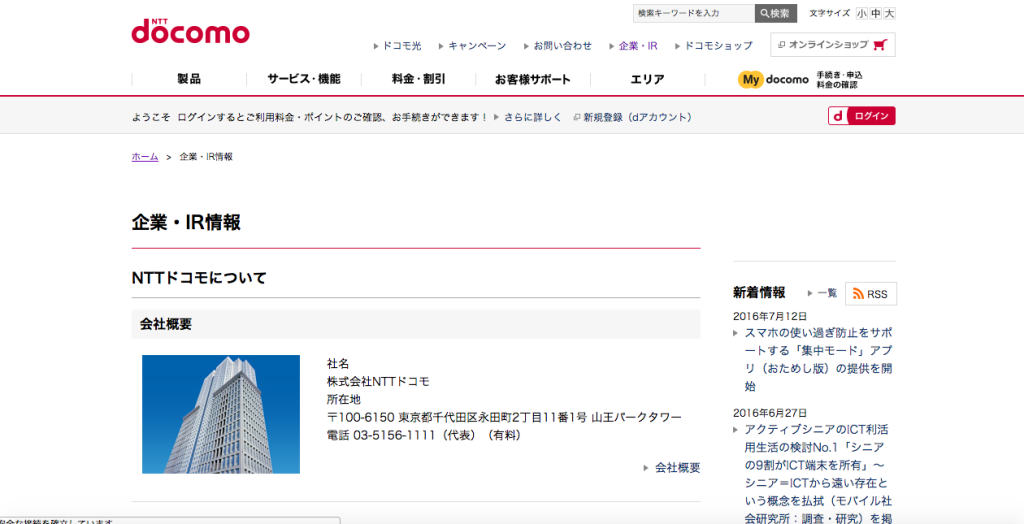1024x524 pixels.
Task: Open the 製品 navigation menu
Action: click(x=189, y=80)
